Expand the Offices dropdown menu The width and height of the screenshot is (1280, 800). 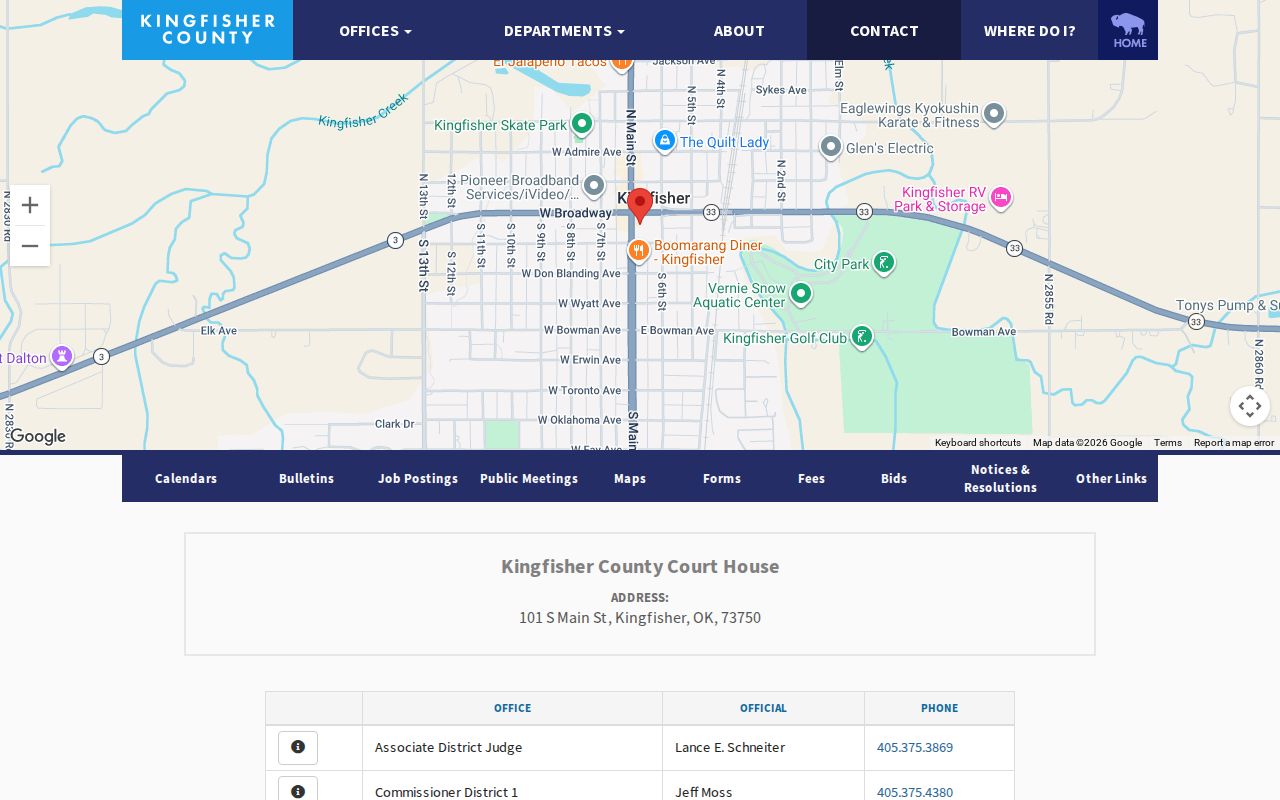pyautogui.click(x=375, y=31)
